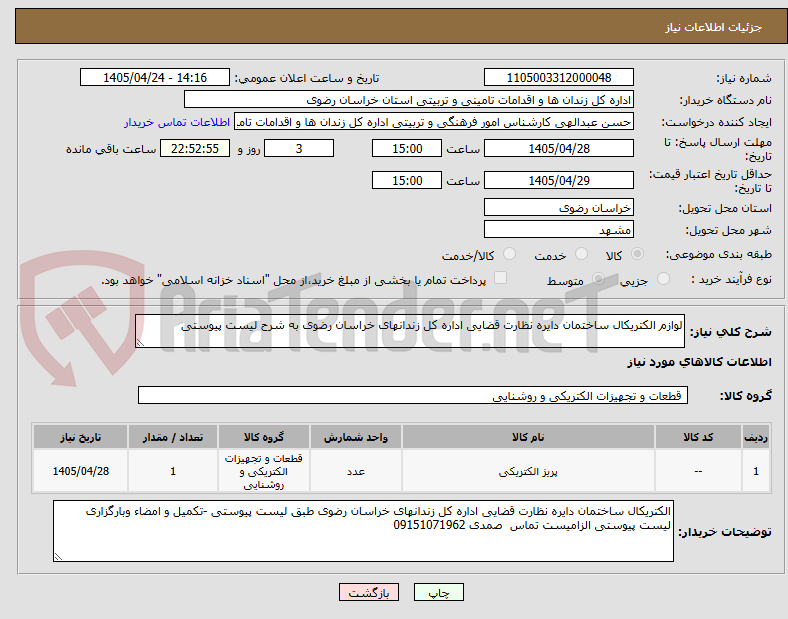Click the تعداد / مقدار column header
Image resolution: width=788 pixels, height=619 pixels.
coord(173,437)
